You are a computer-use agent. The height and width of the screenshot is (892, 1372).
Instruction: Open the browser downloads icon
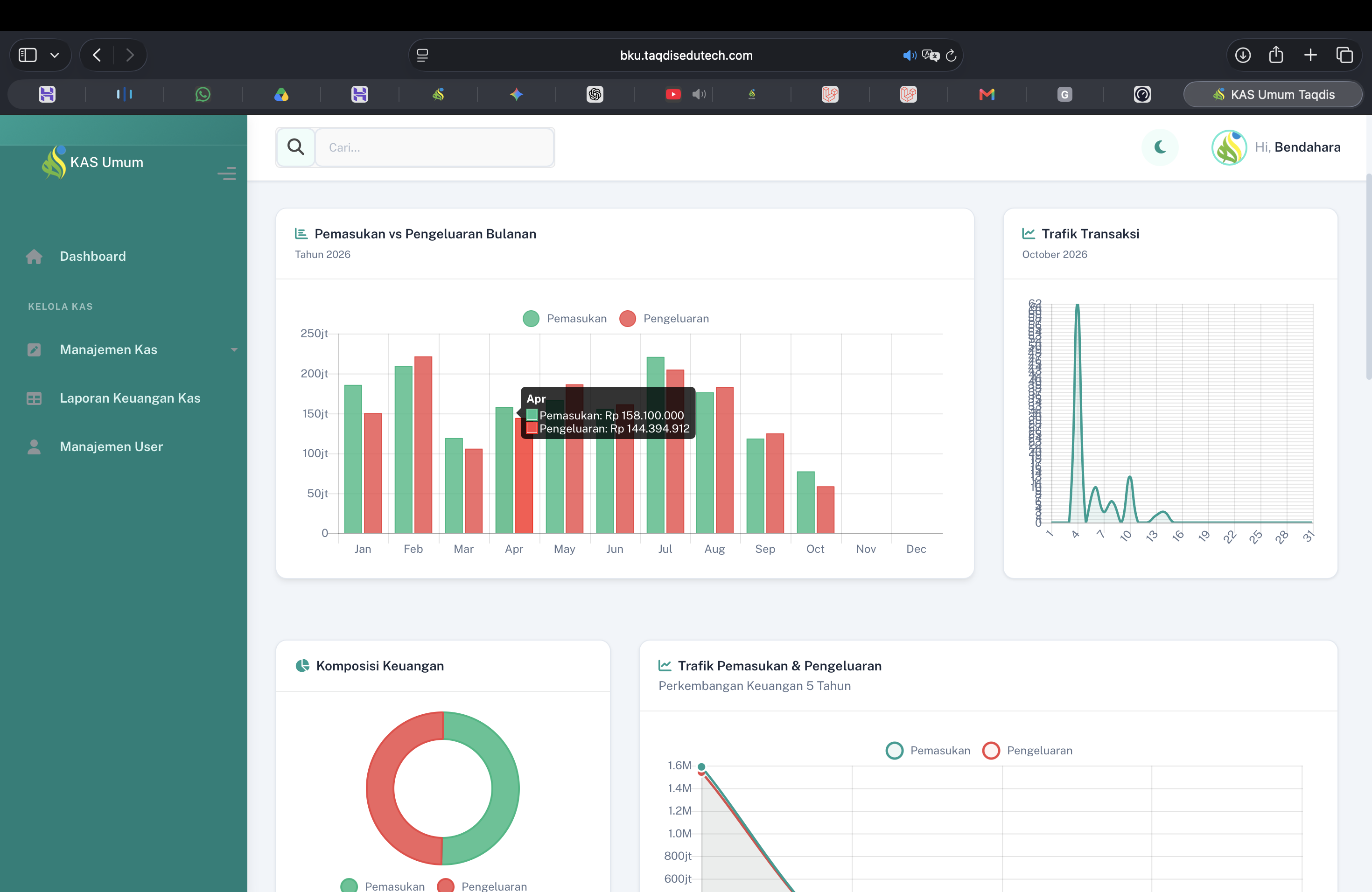[1243, 55]
